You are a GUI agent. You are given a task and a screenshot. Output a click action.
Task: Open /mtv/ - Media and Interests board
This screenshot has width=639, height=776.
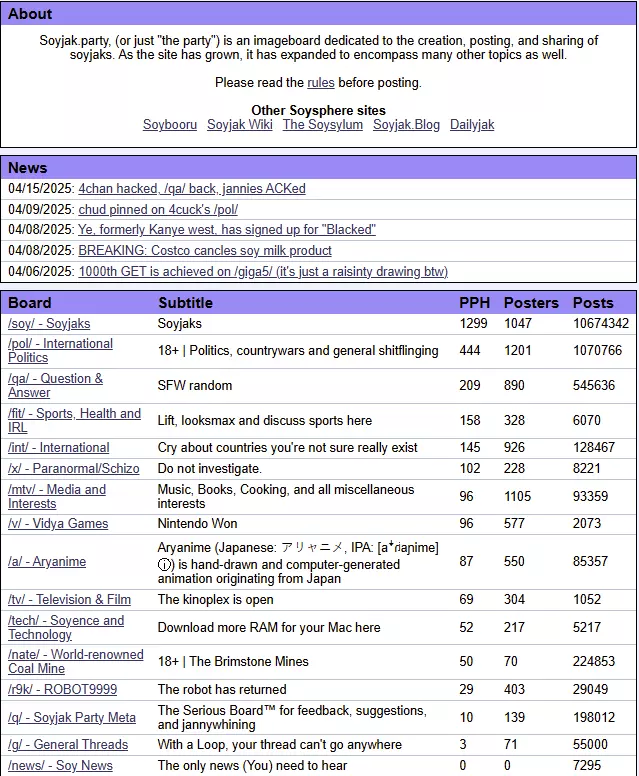57,496
